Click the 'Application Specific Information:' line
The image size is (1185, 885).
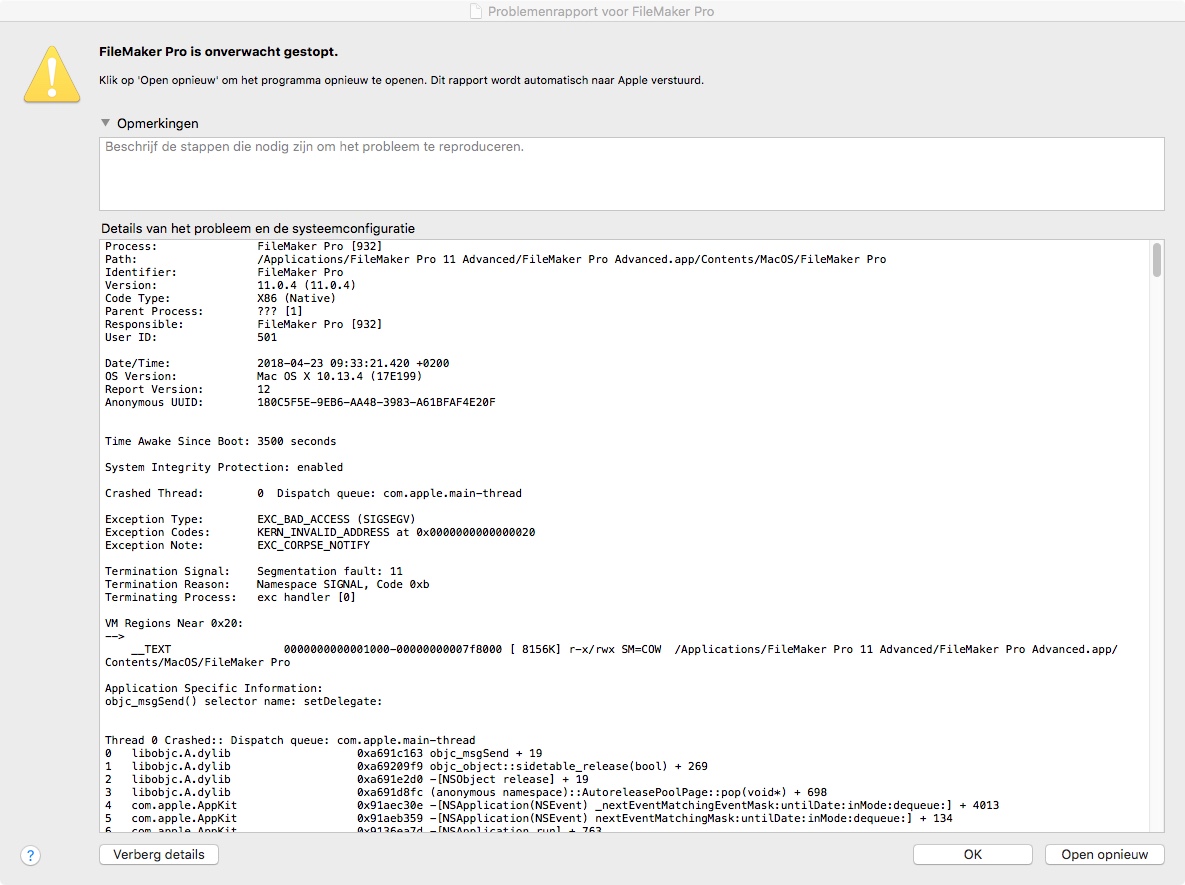click(214, 689)
